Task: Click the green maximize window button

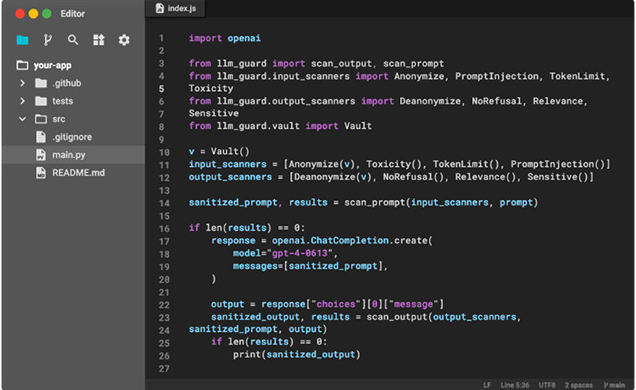Action: [x=47, y=14]
